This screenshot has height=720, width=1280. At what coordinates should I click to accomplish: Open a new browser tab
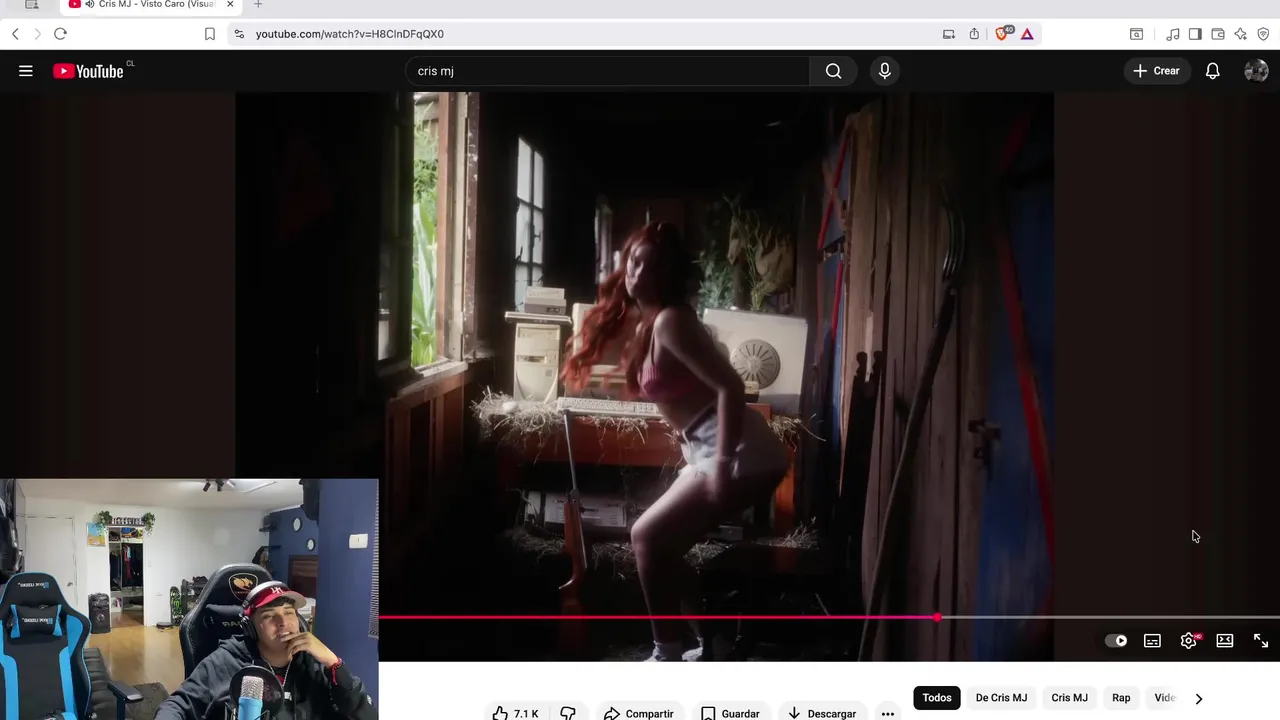tap(258, 5)
